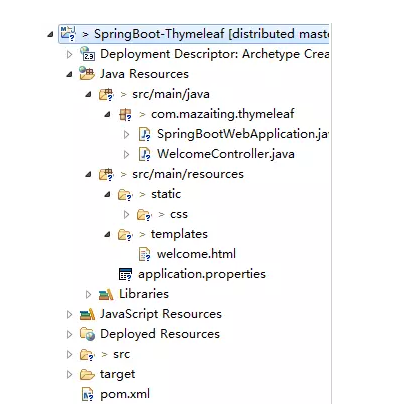Screen dimensions: 400x419
Task: Click the static folder icon
Action: (125, 195)
